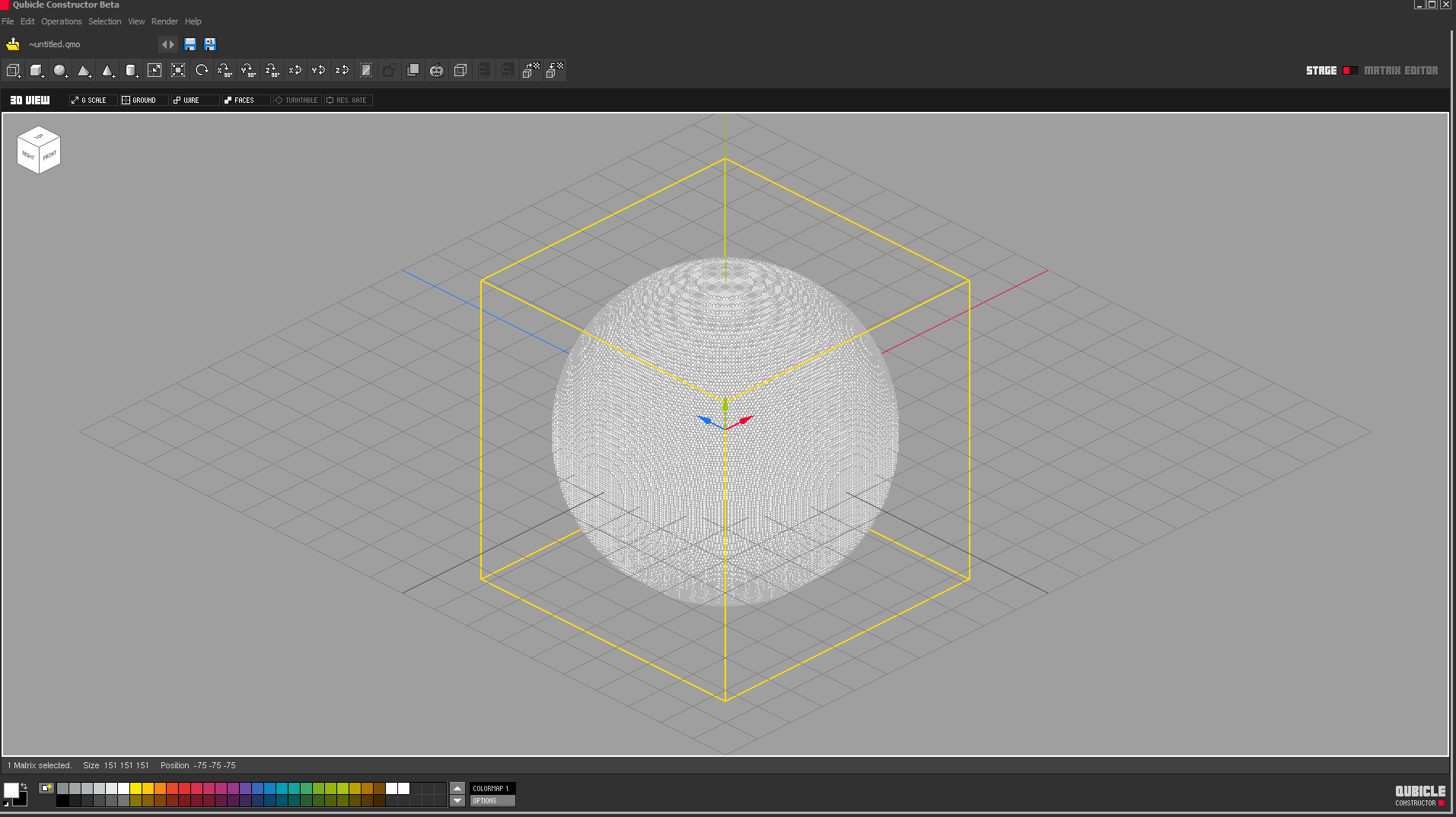Switch to MATRIX EDITOR mode
This screenshot has height=817, width=1456.
pyautogui.click(x=1400, y=71)
